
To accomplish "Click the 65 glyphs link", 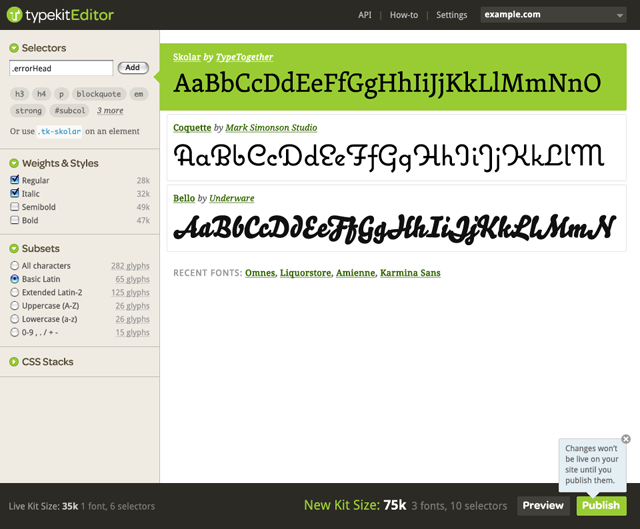I will pyautogui.click(x=132, y=280).
